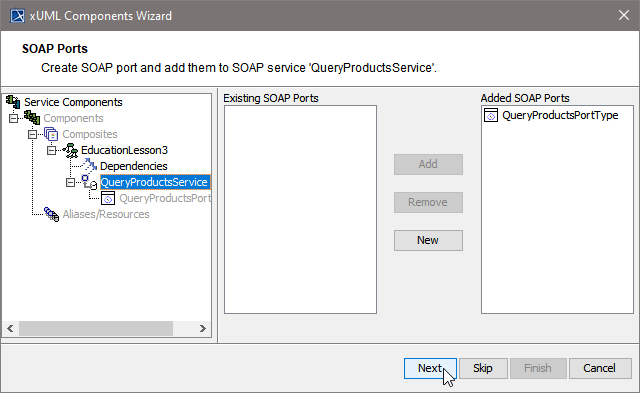Click the Aliases/Resources icon
This screenshot has height=393, width=640.
click(x=51, y=214)
